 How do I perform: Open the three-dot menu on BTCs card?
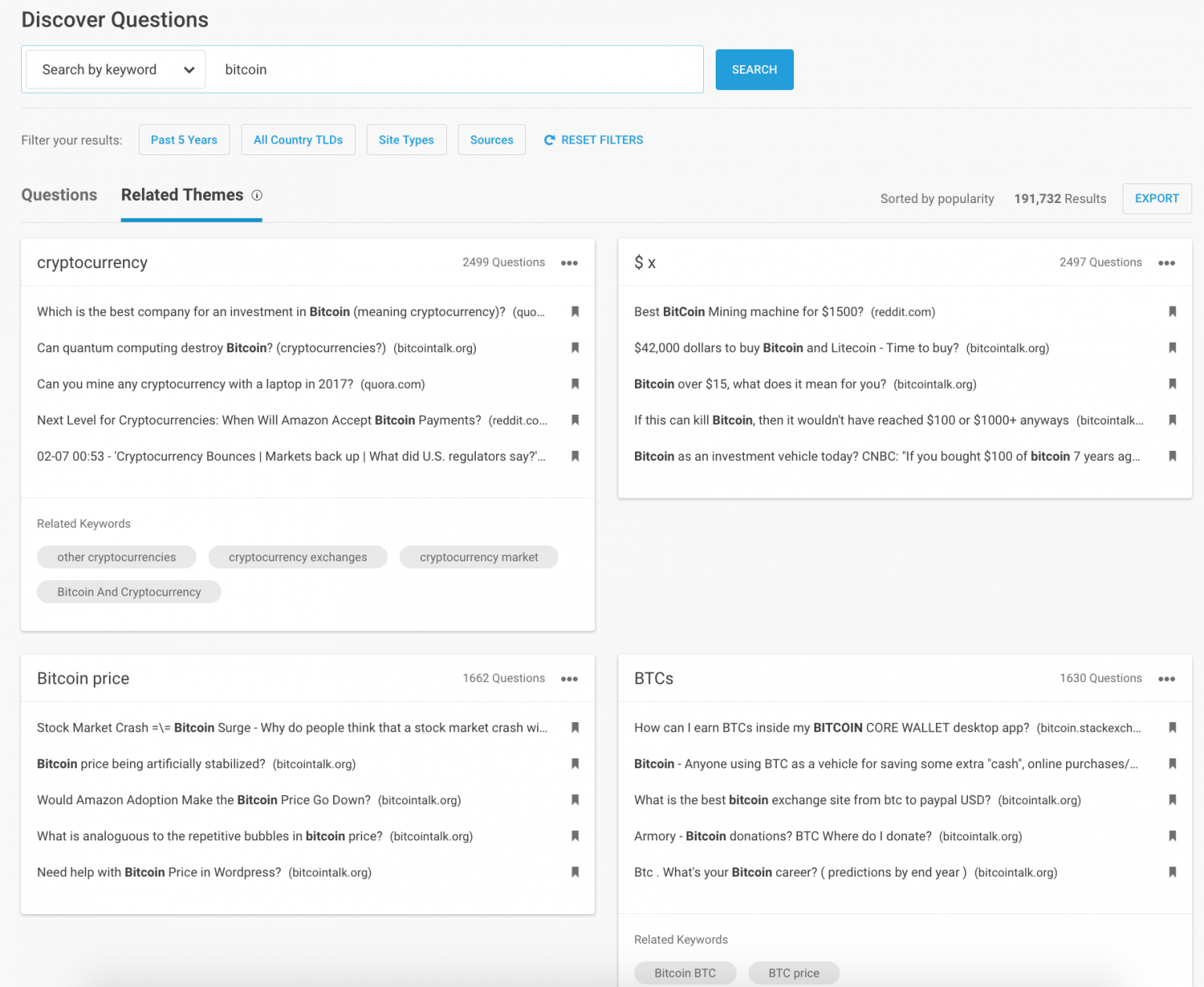tap(1166, 679)
